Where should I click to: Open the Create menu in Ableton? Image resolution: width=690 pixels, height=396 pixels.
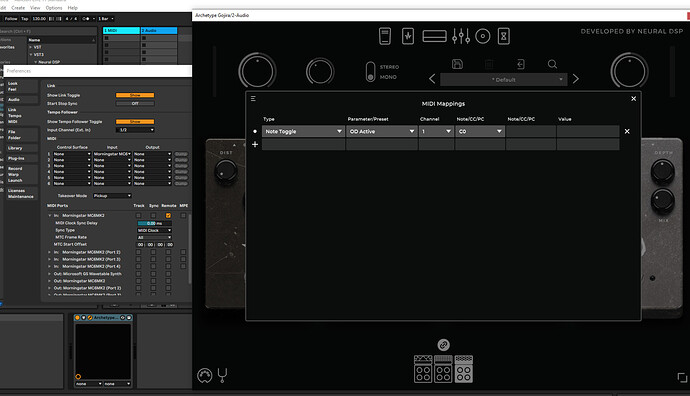click(x=18, y=8)
